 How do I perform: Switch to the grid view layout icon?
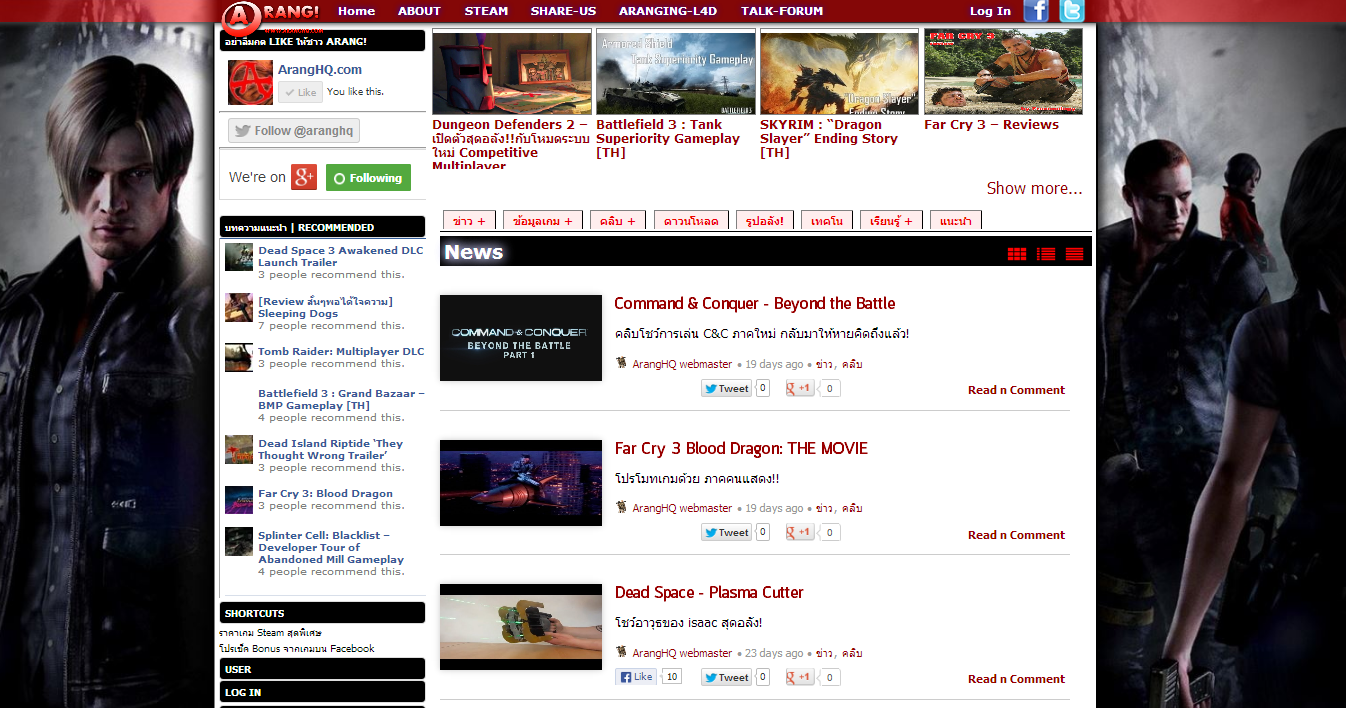pos(1017,254)
